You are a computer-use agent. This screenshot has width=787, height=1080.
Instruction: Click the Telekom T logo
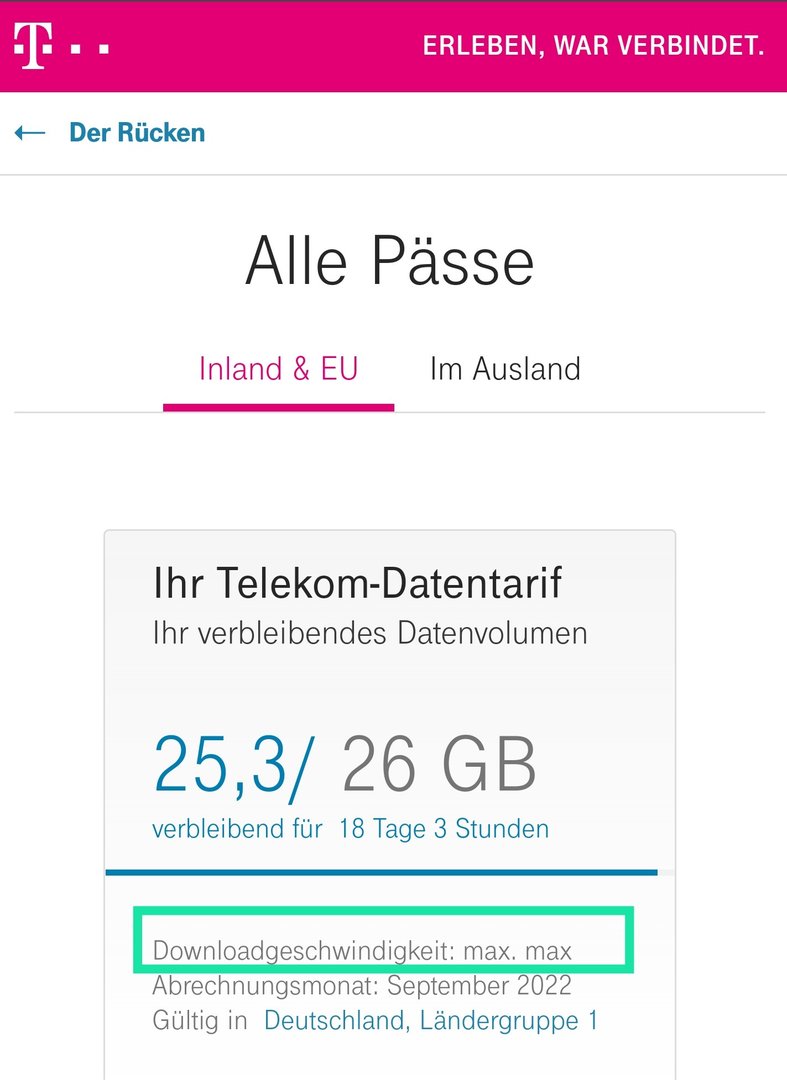point(31,46)
